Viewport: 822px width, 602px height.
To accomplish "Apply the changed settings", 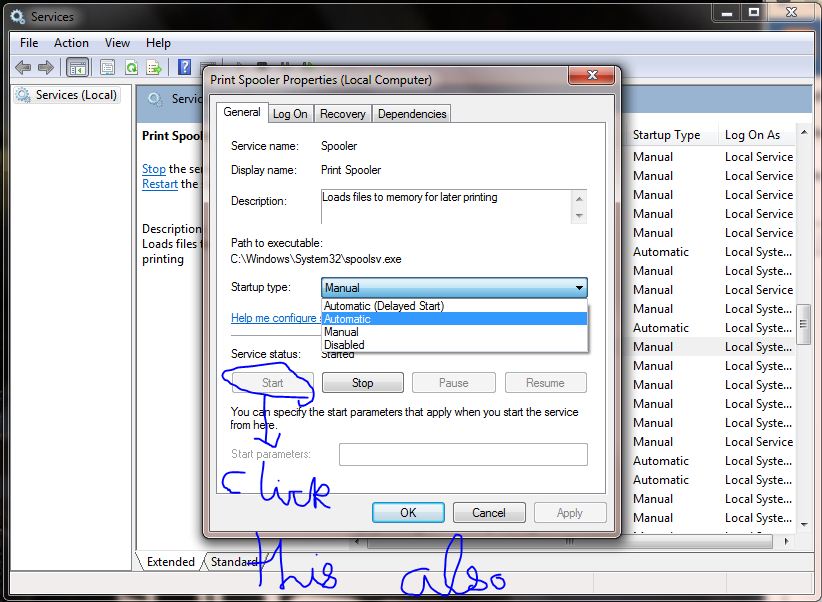I will 569,512.
